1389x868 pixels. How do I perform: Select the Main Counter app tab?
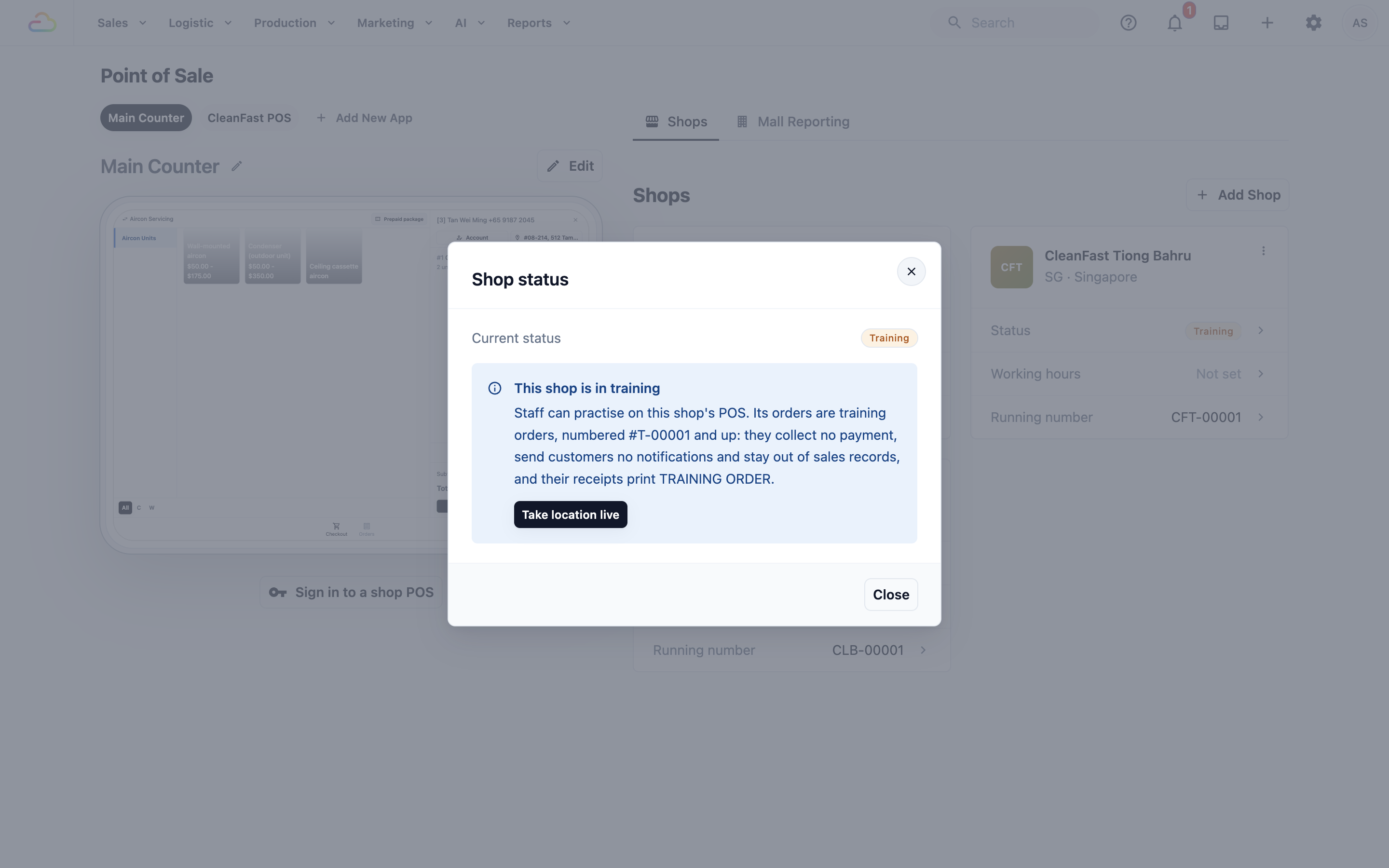coord(146,118)
